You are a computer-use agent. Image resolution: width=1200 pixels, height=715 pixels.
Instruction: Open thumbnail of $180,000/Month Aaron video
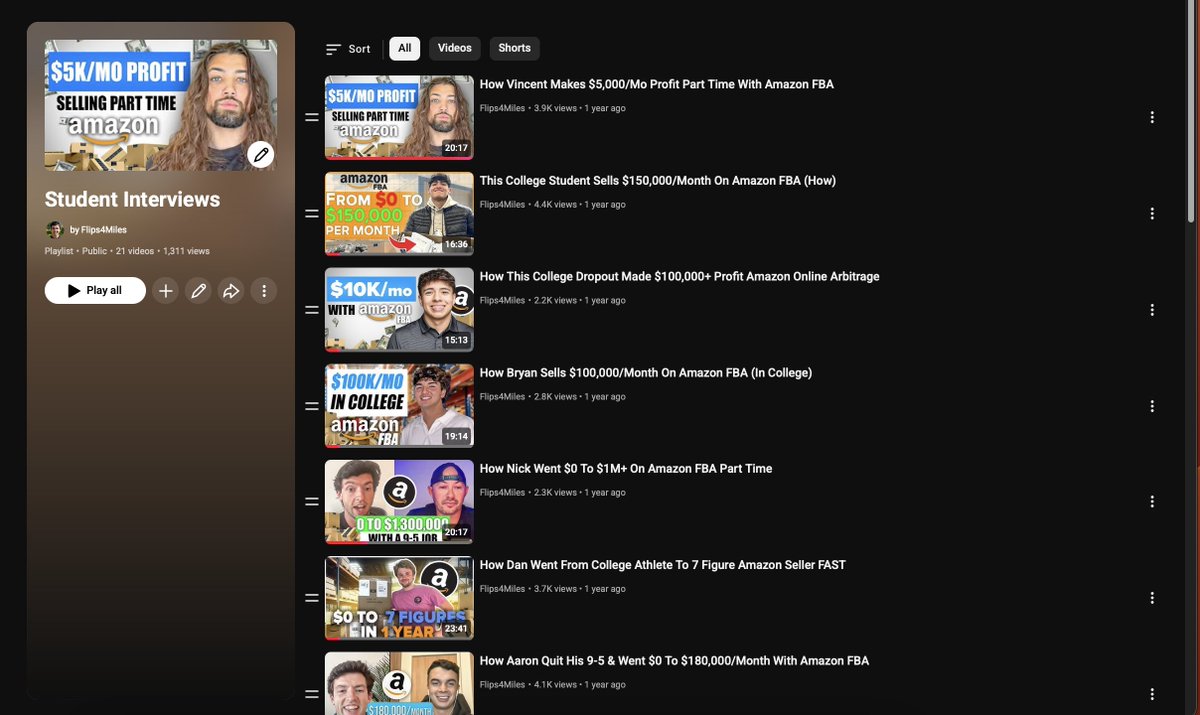(x=399, y=684)
